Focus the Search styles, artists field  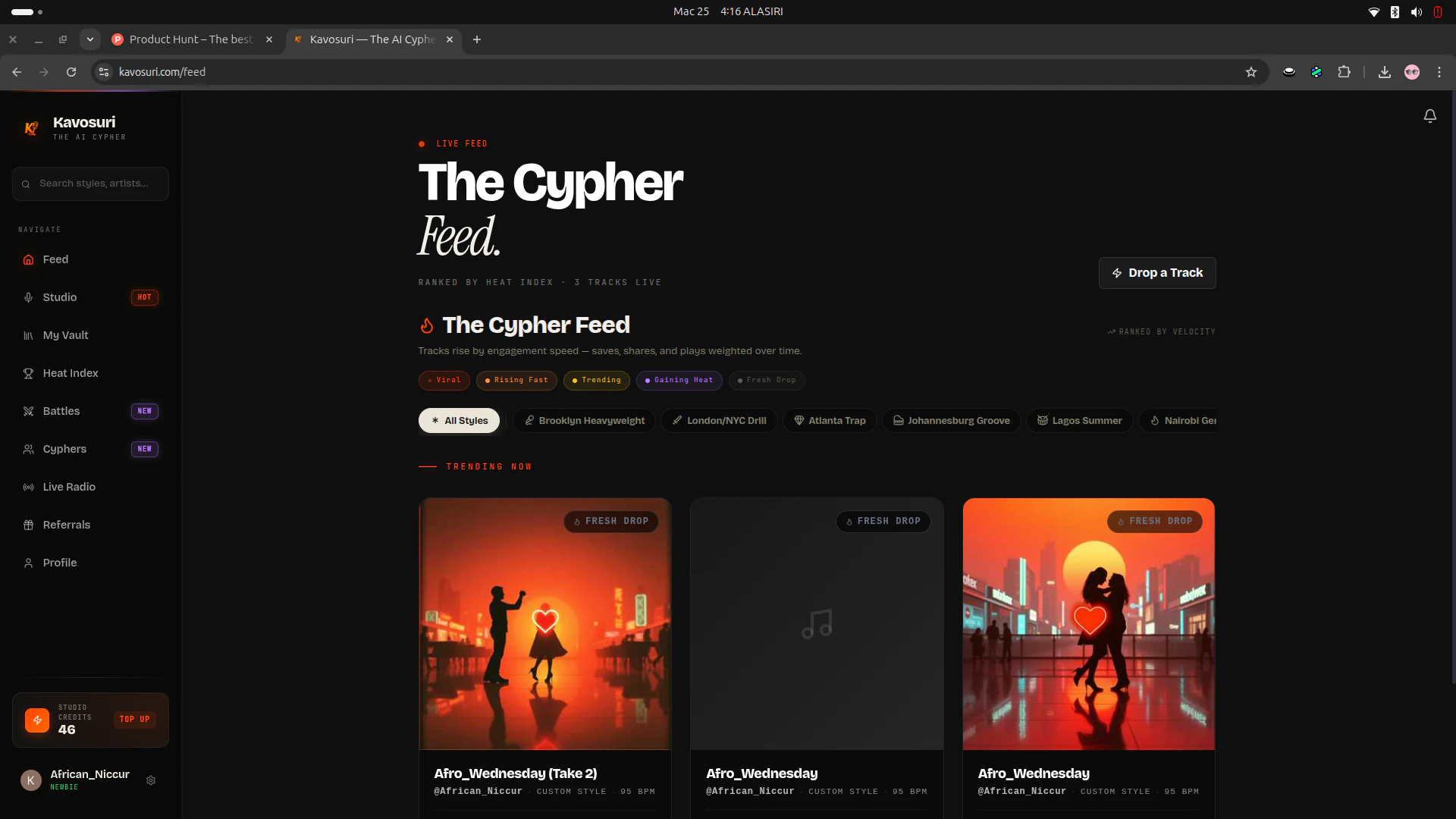pyautogui.click(x=90, y=184)
